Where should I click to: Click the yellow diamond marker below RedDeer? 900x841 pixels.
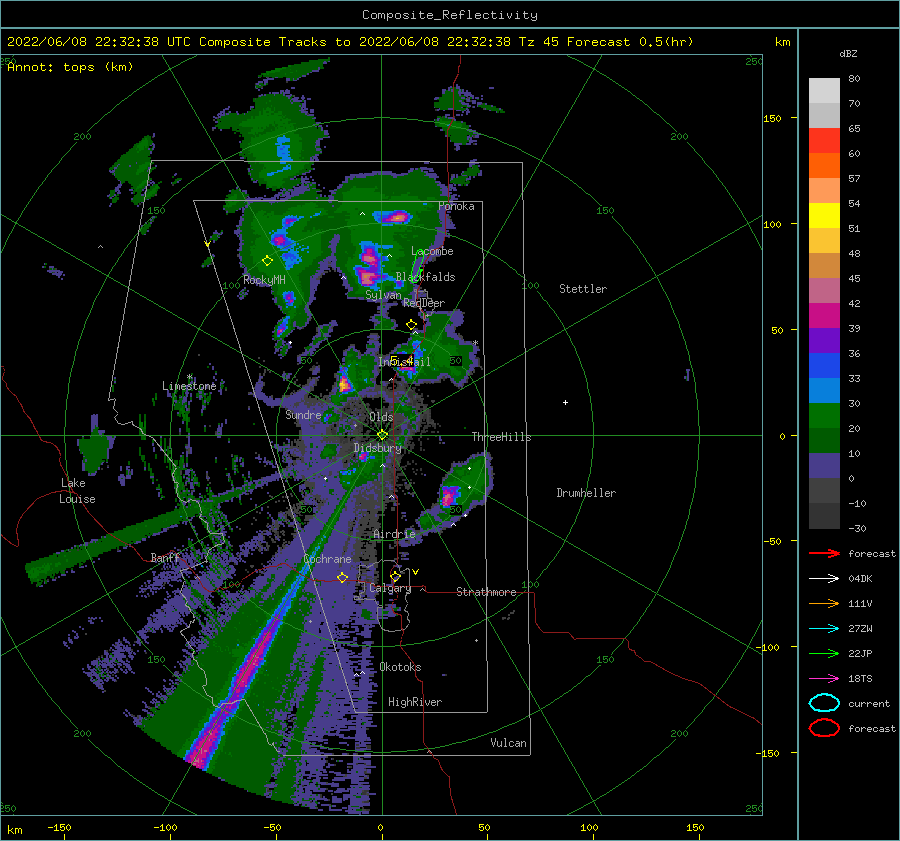[411, 325]
